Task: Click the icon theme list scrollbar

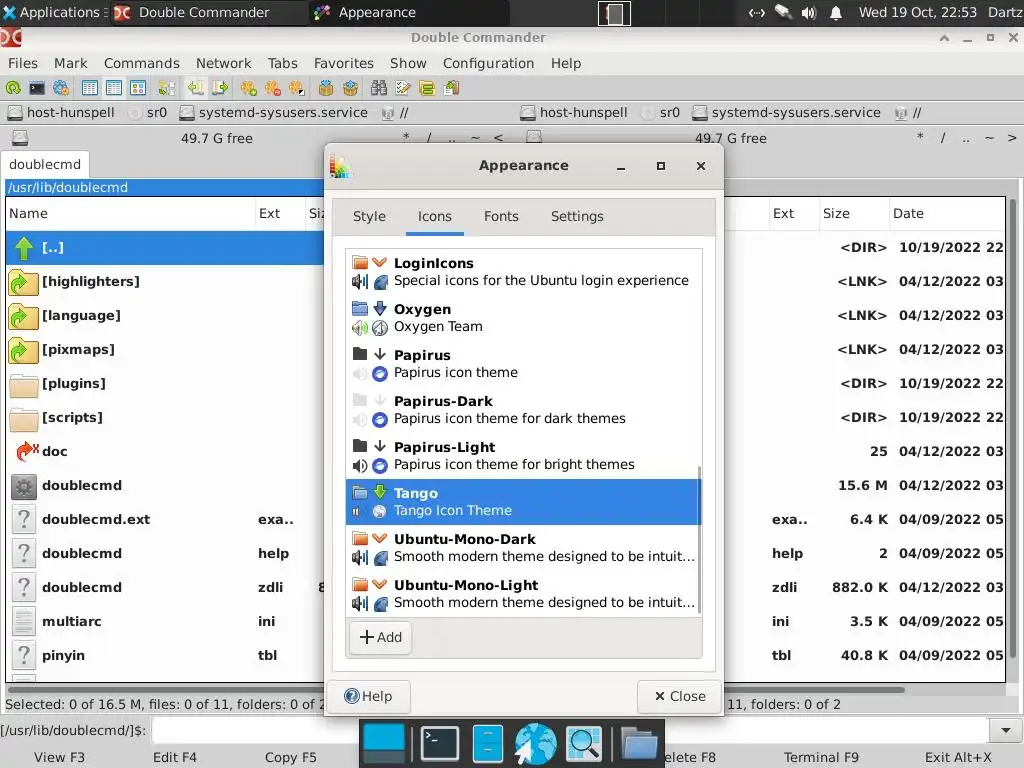Action: point(699,539)
